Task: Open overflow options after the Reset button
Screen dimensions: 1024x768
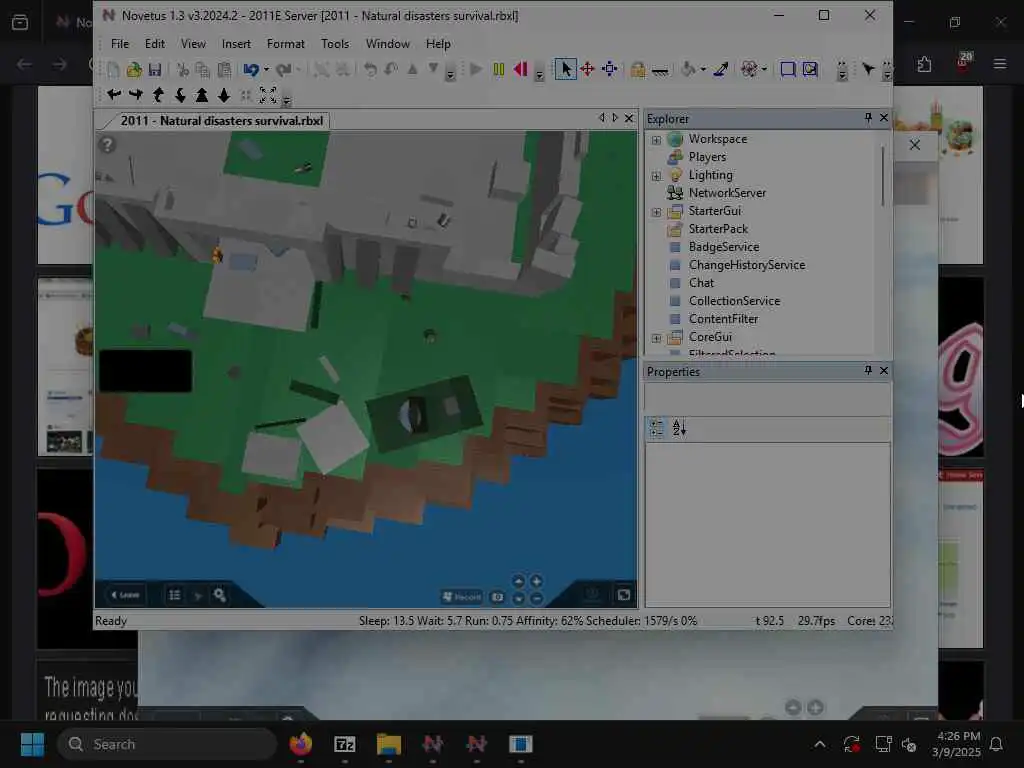Action: [539, 74]
